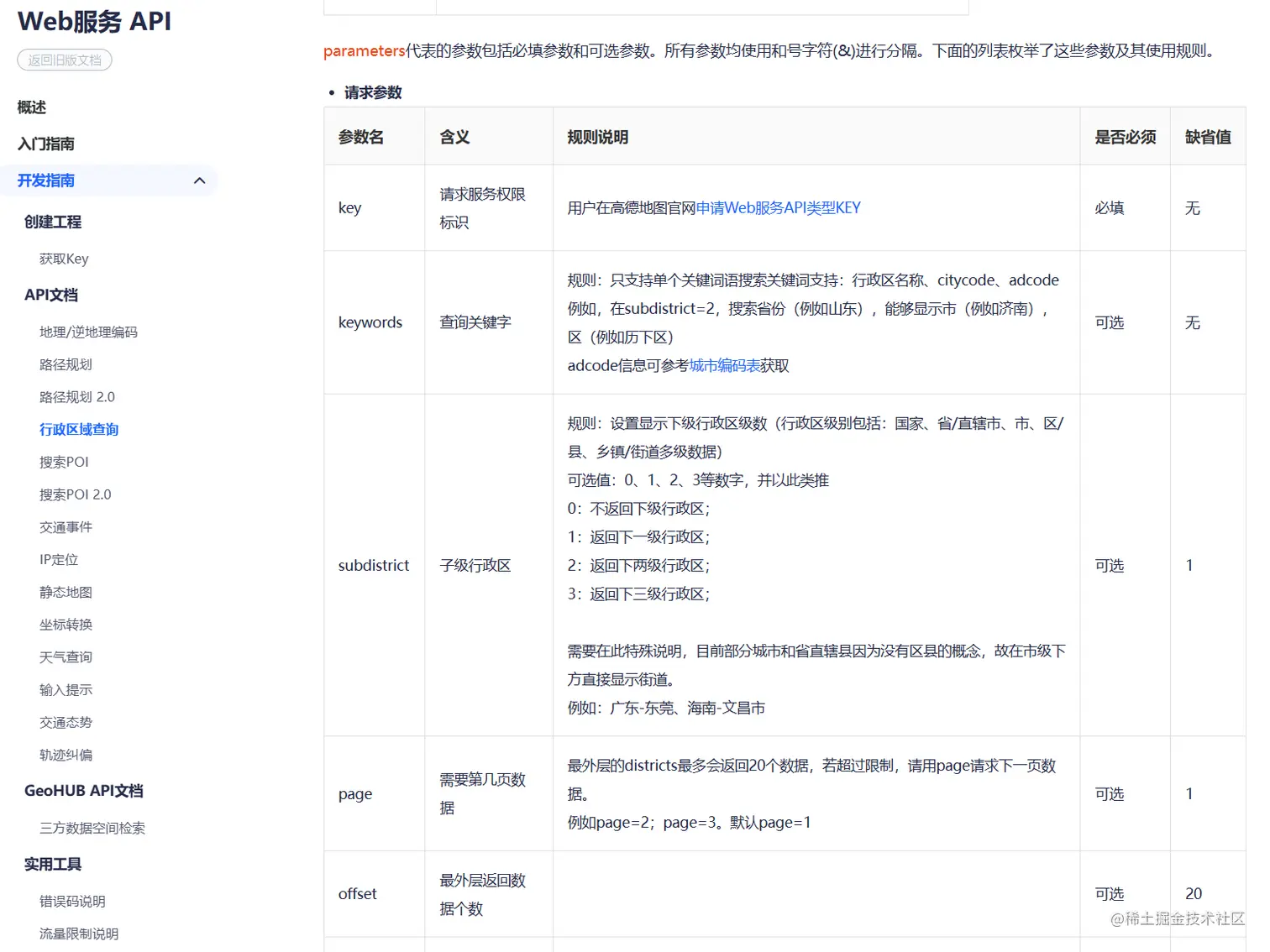This screenshot has height=952, width=1270.
Task: Collapse the 开发指南 chevron arrow
Action: (x=199, y=180)
